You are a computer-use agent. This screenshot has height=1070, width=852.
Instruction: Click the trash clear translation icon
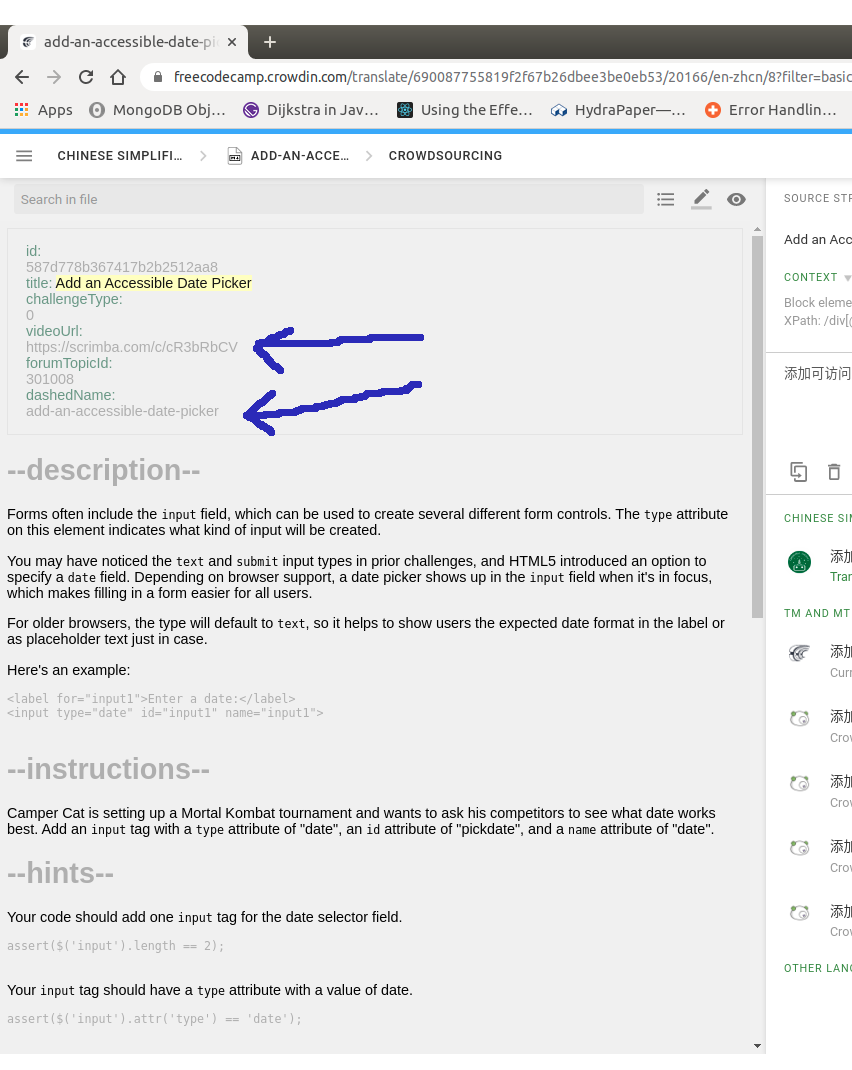tap(834, 472)
